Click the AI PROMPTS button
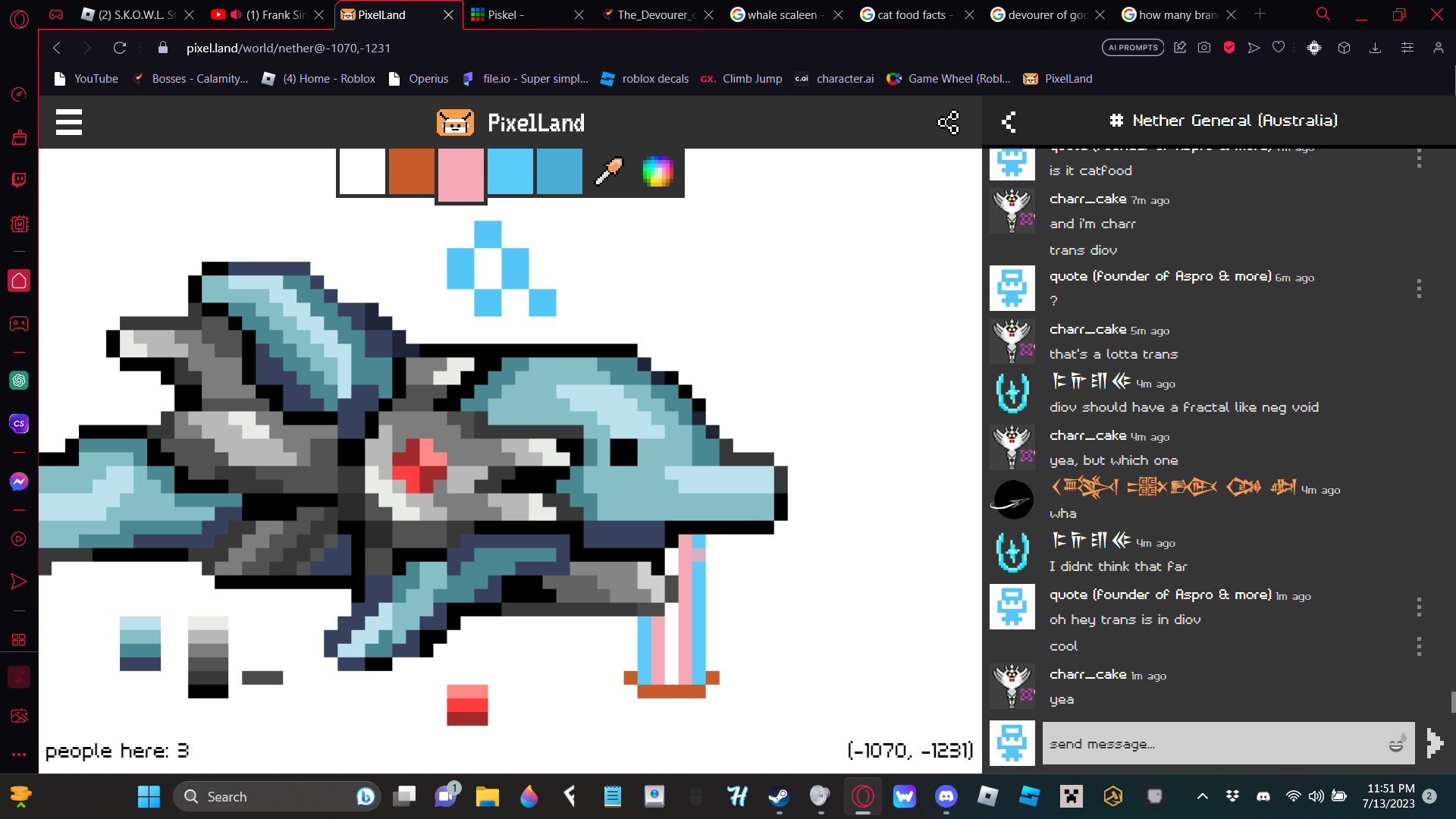Viewport: 1456px width, 819px height. tap(1133, 48)
